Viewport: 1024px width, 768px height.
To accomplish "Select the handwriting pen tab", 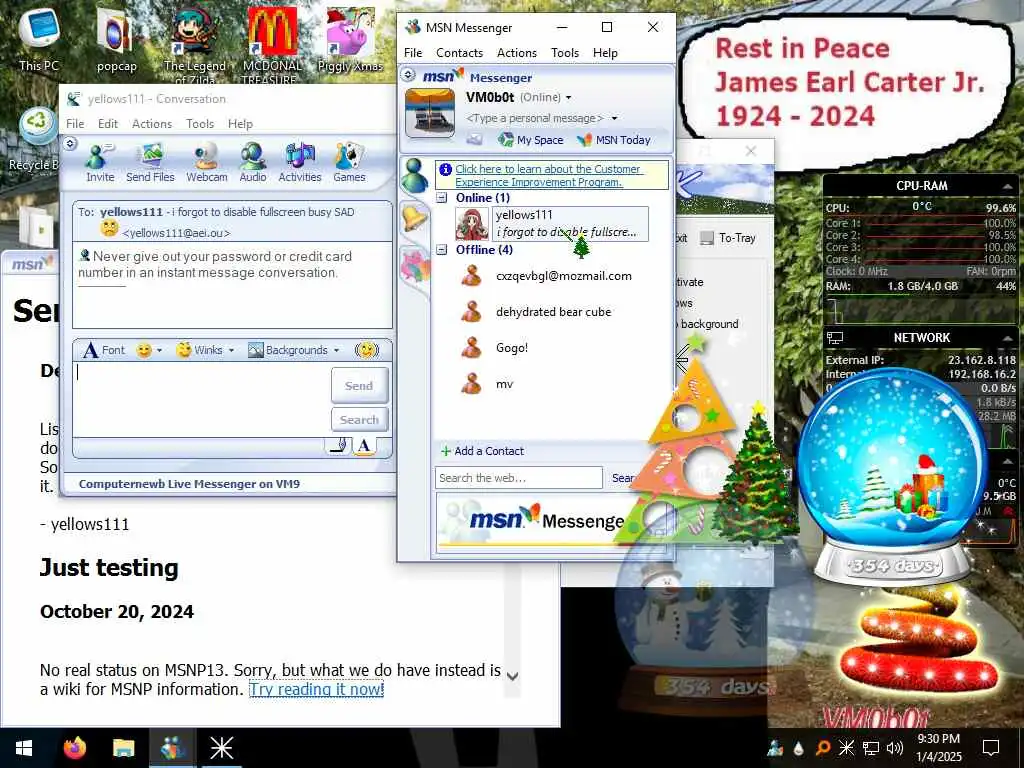I will click(338, 445).
